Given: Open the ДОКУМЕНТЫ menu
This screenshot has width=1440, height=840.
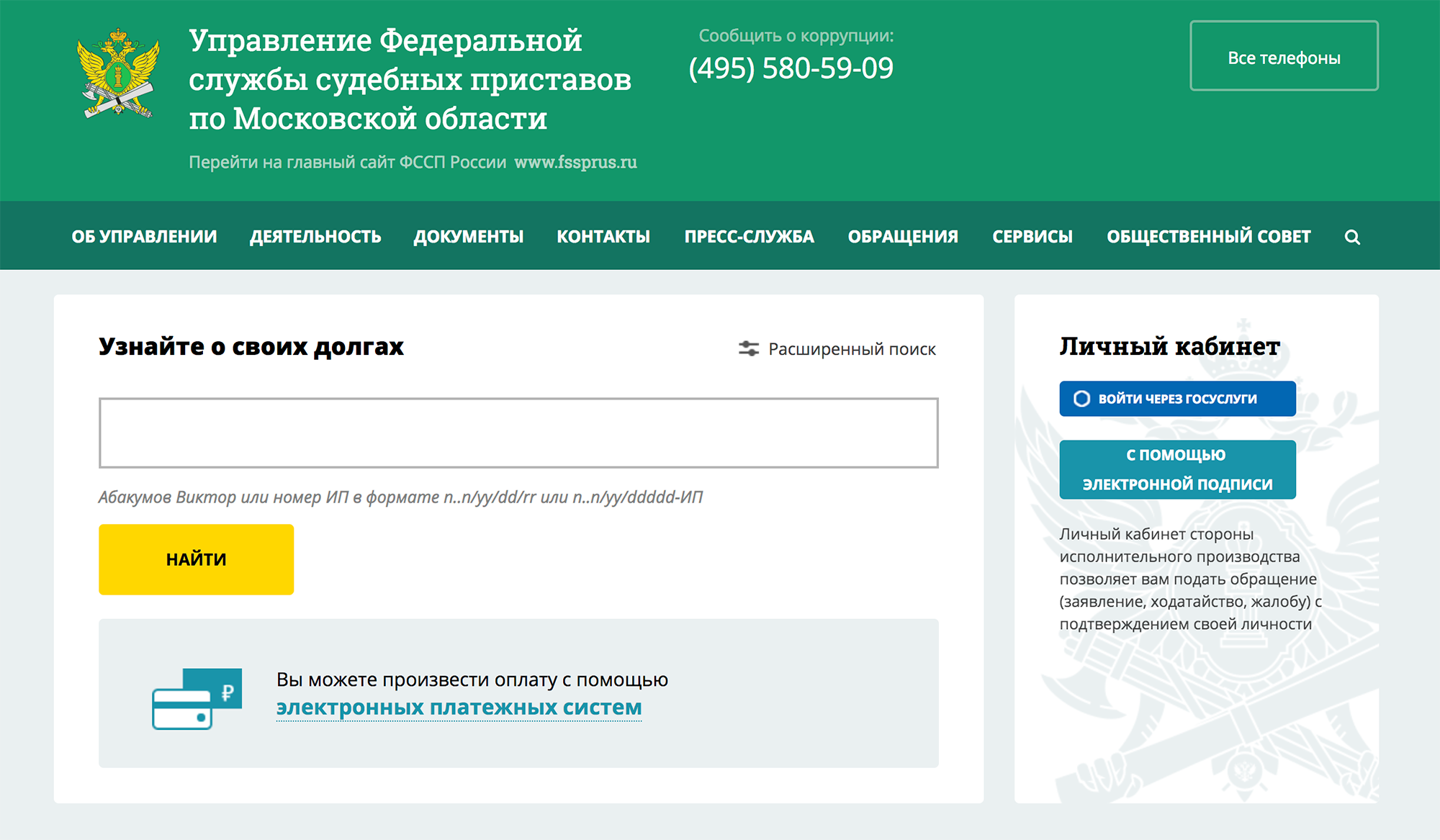Looking at the screenshot, I should 469,237.
